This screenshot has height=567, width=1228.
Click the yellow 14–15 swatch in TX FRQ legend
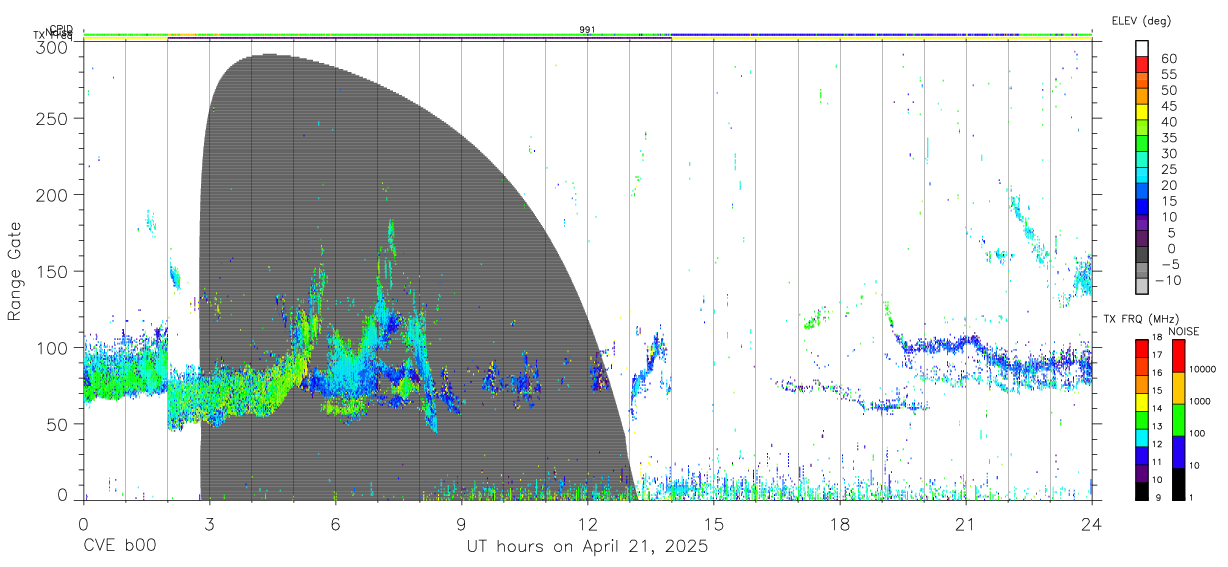[1141, 400]
